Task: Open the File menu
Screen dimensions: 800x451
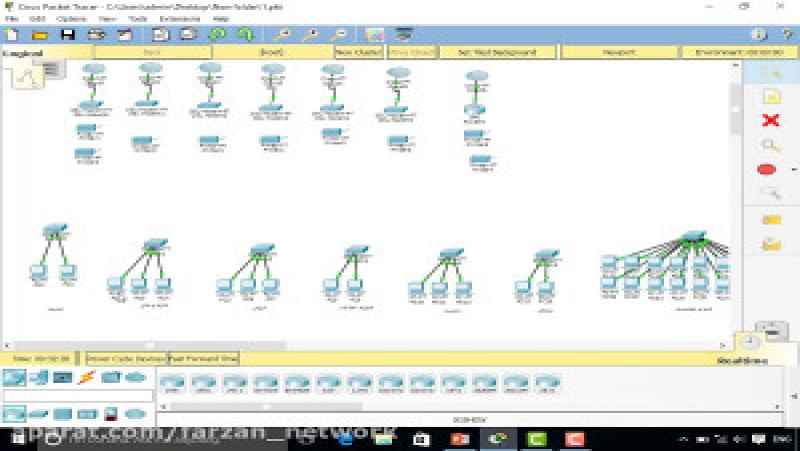Action: 9,18
